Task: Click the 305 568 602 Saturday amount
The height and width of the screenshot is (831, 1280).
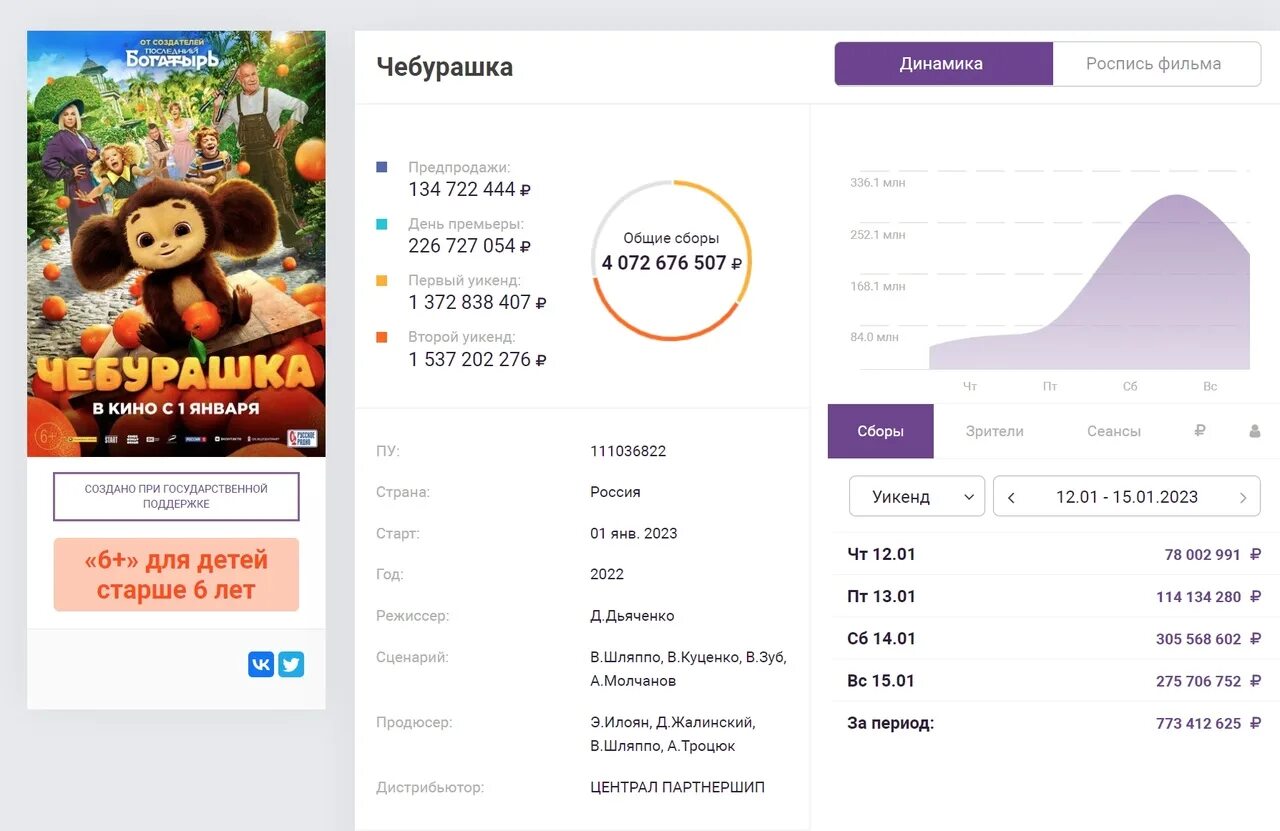Action: tap(1198, 639)
